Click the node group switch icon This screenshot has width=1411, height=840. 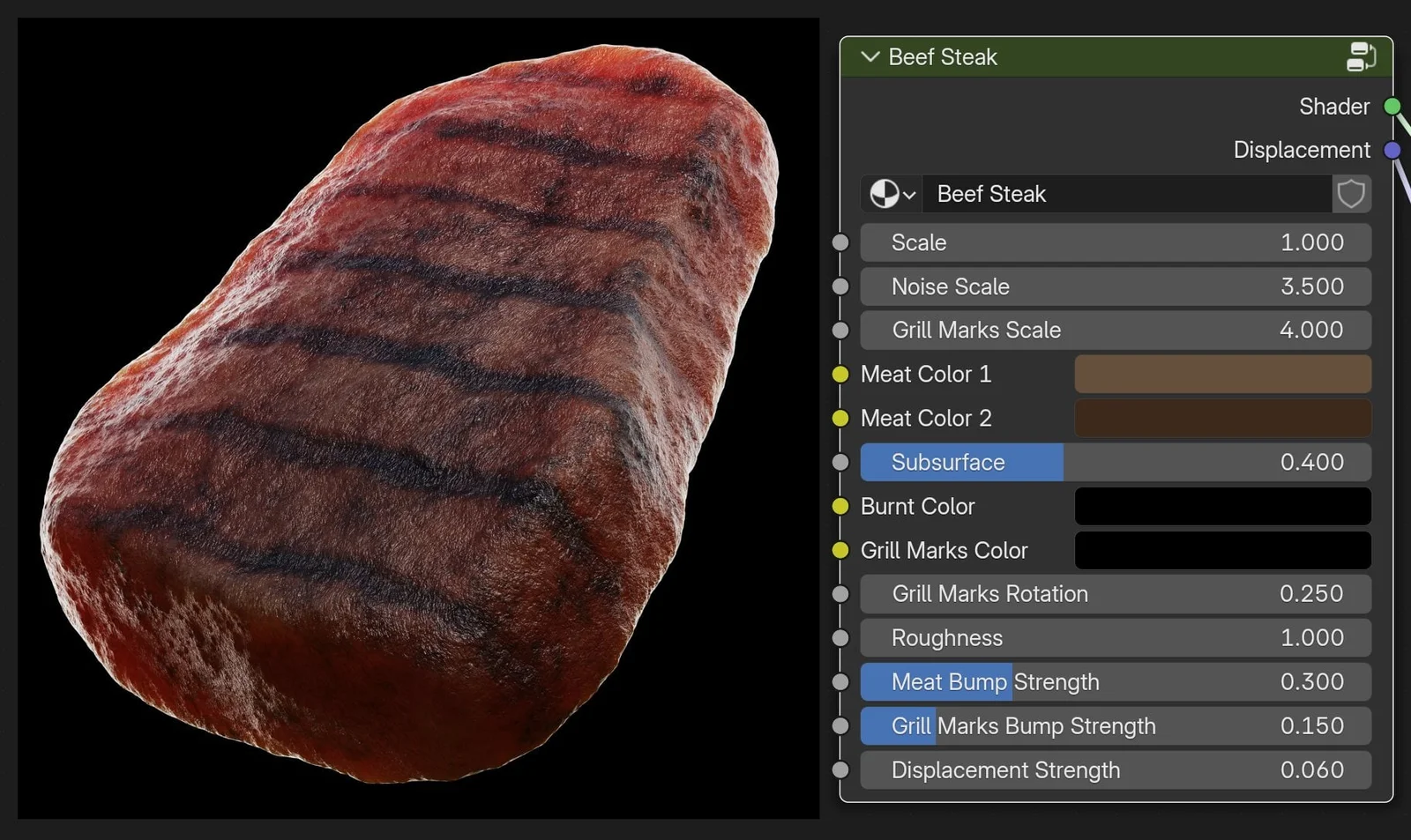pos(1362,56)
